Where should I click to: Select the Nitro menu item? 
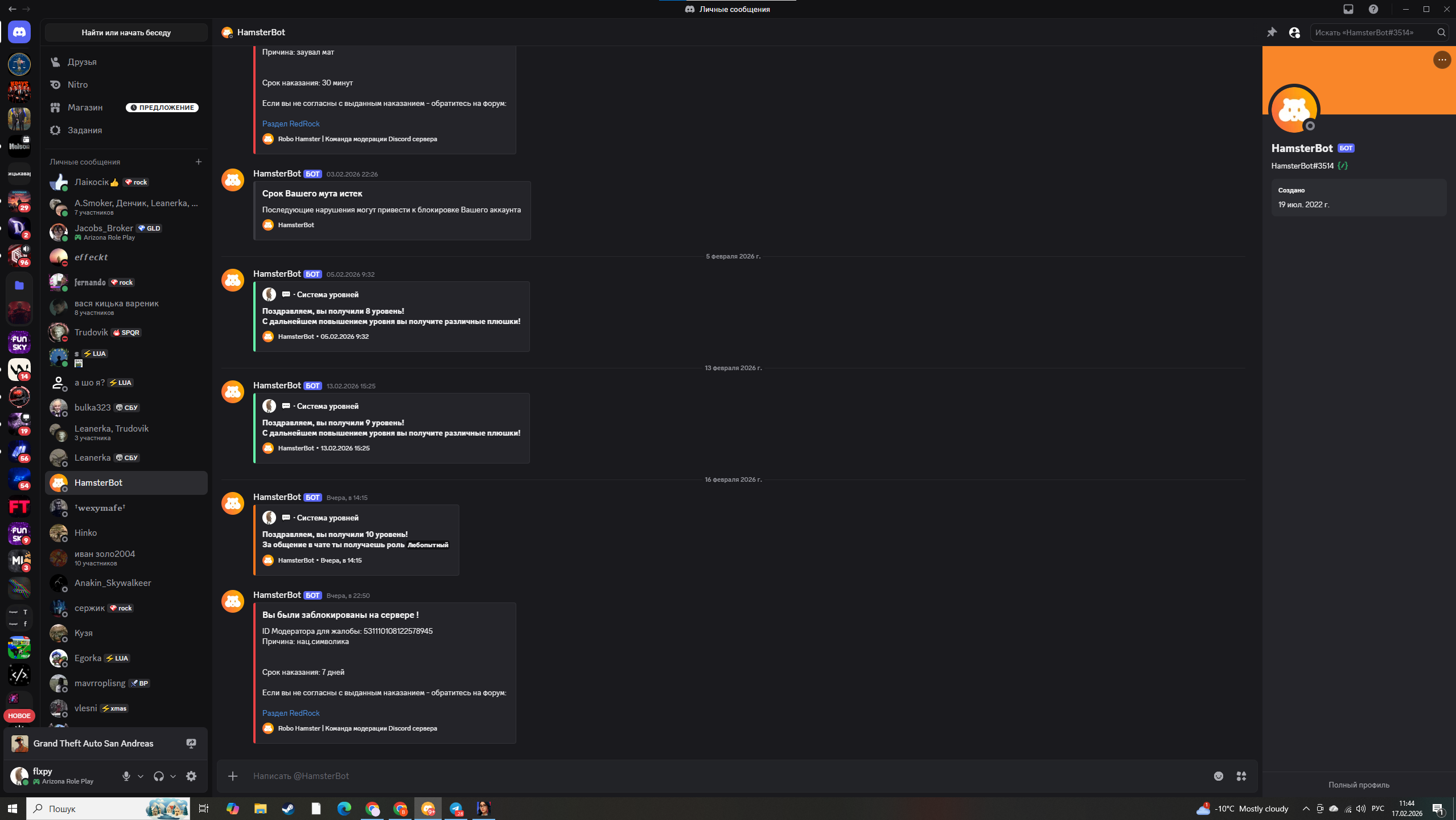pyautogui.click(x=77, y=84)
